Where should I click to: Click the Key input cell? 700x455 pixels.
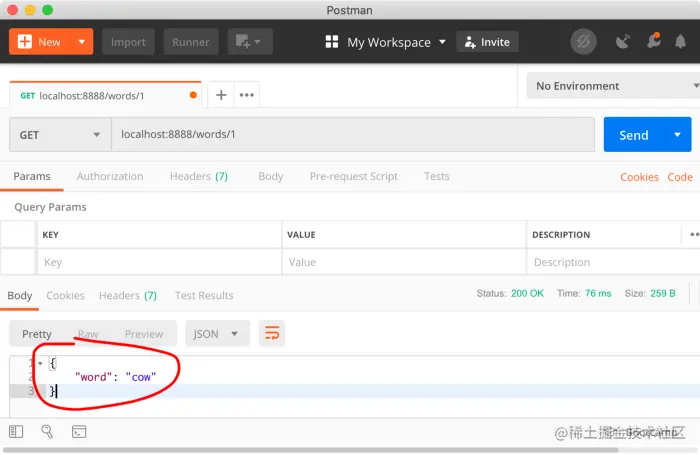(x=159, y=262)
